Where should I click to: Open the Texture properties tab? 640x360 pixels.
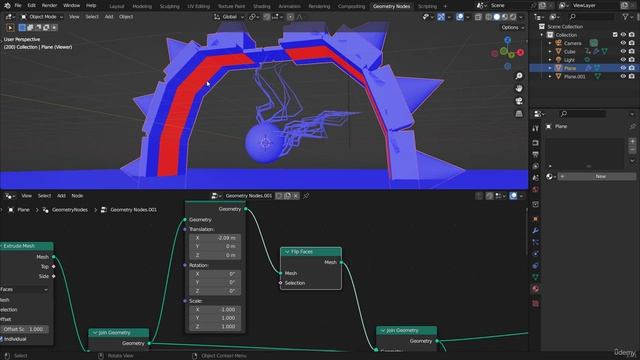point(535,304)
